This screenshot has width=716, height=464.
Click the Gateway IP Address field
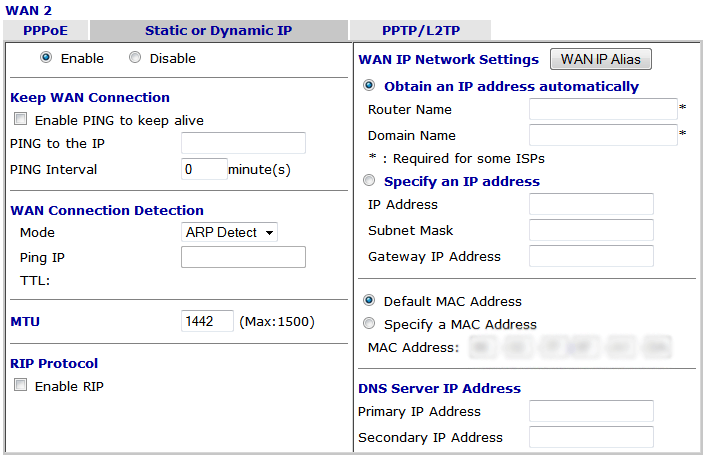[x=591, y=256]
